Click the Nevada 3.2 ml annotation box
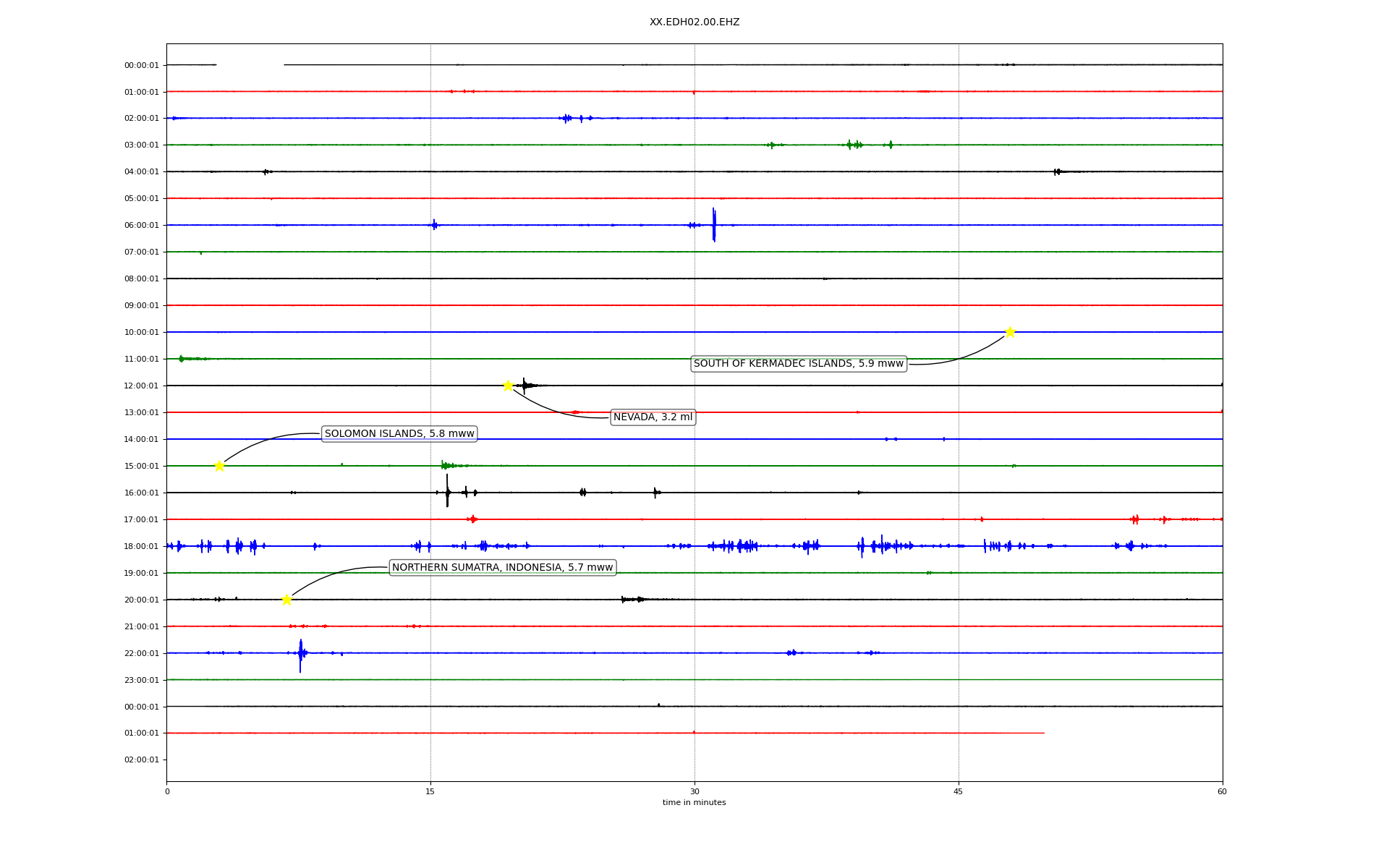The height and width of the screenshot is (868, 1389). click(653, 417)
